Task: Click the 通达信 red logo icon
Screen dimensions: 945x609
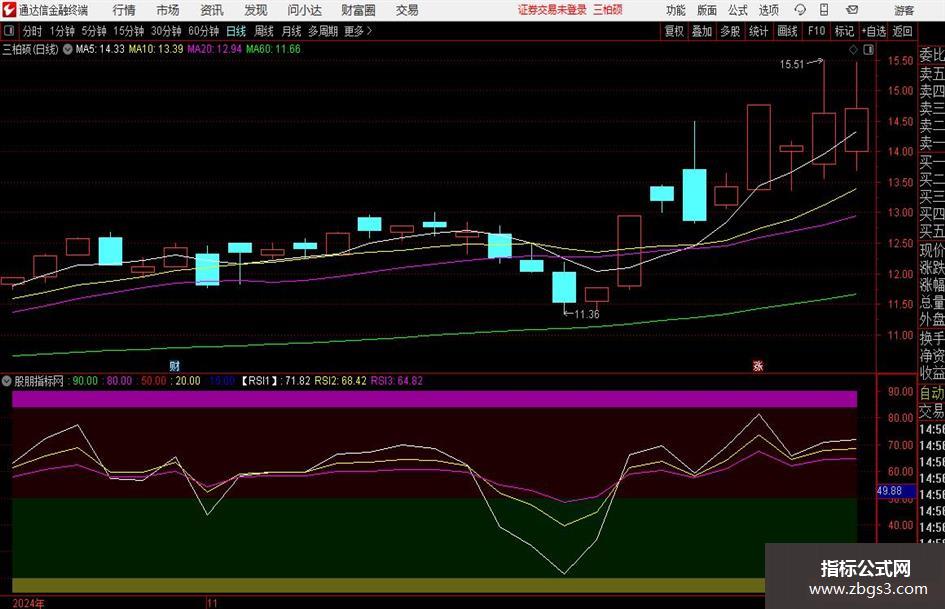Action: pyautogui.click(x=8, y=10)
